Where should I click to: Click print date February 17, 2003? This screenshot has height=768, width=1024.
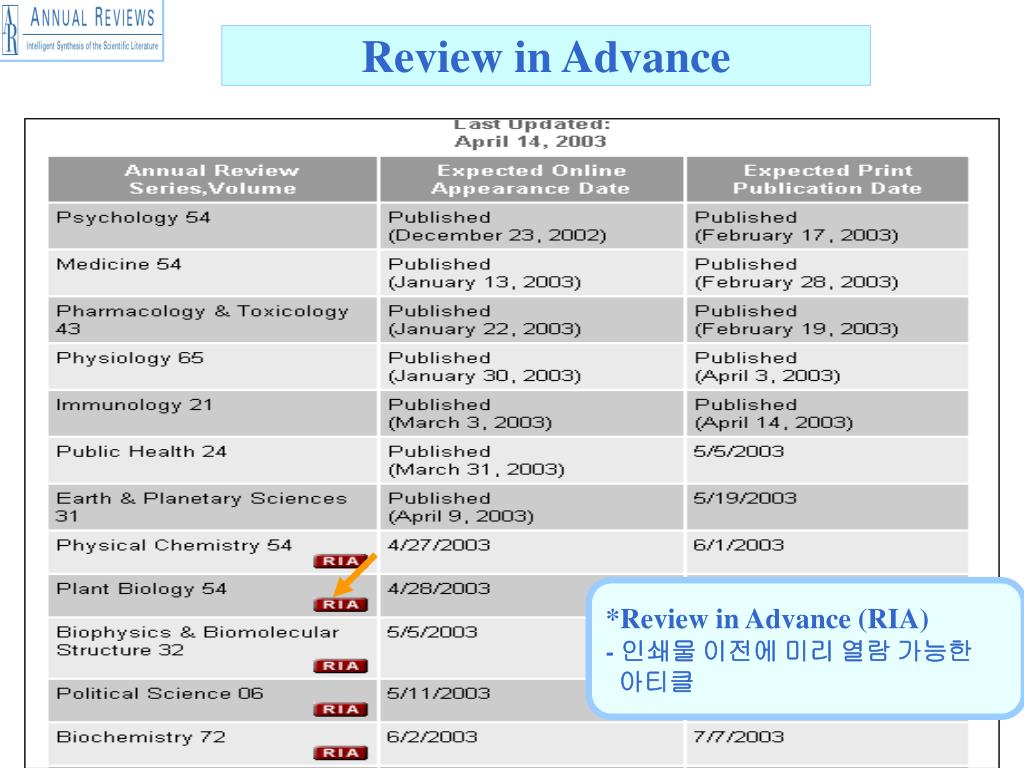(x=796, y=236)
